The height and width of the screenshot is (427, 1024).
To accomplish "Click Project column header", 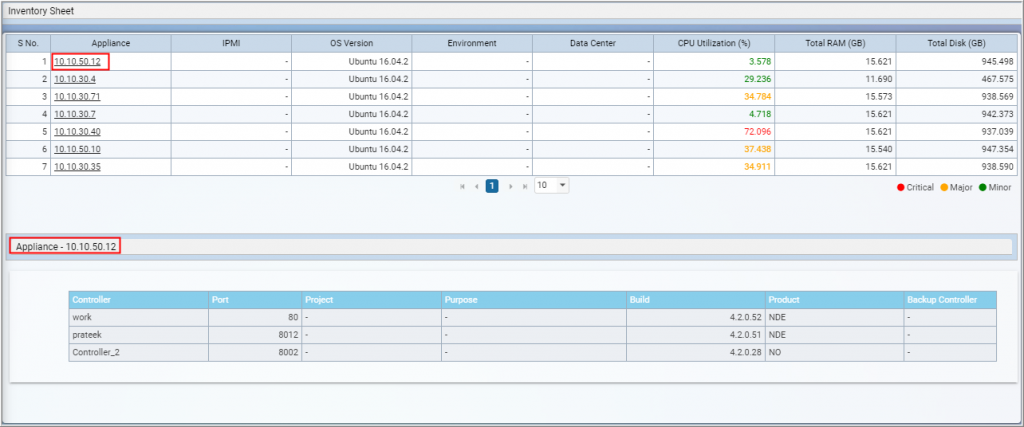I will pos(371,300).
